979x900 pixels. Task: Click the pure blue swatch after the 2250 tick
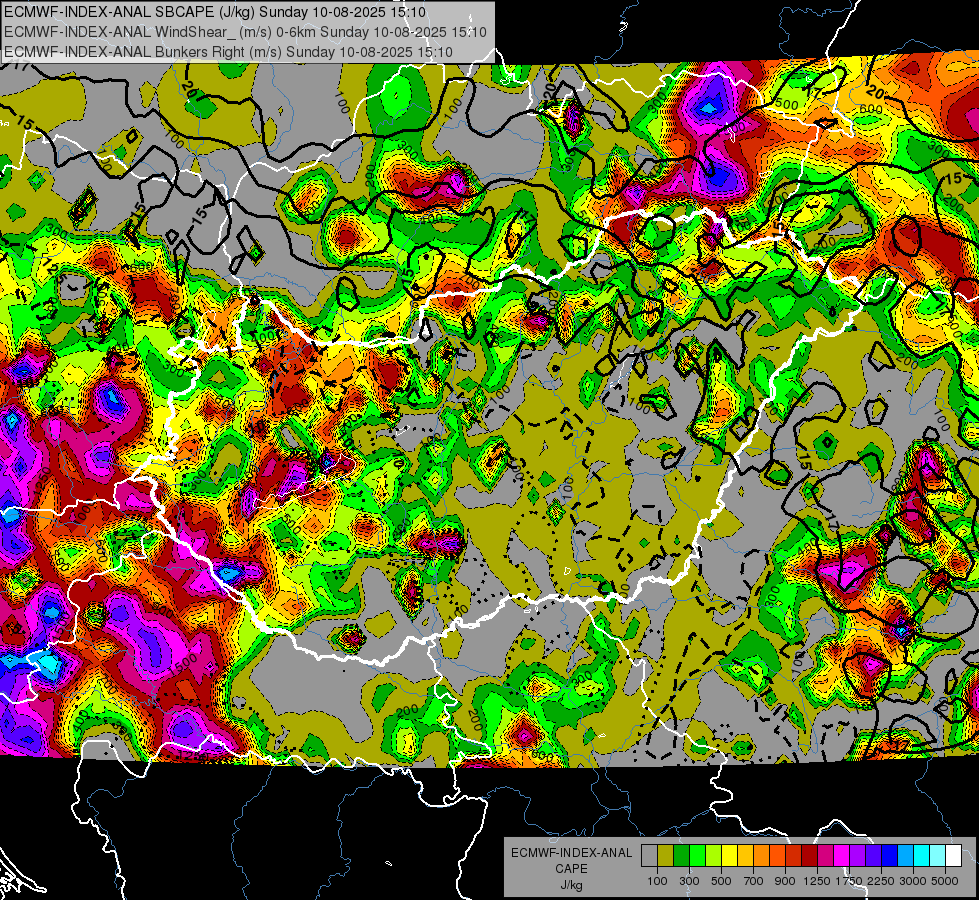click(x=890, y=856)
